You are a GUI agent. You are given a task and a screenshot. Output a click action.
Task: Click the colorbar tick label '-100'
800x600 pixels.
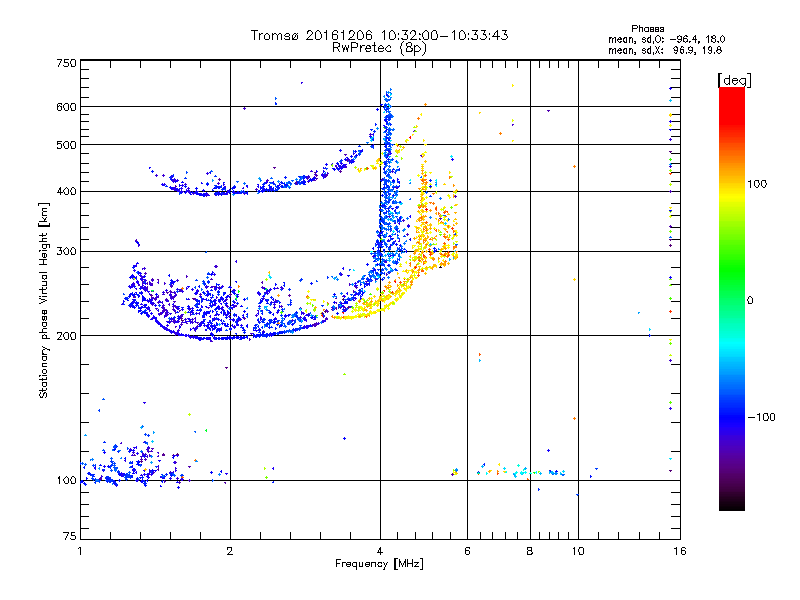[761, 417]
